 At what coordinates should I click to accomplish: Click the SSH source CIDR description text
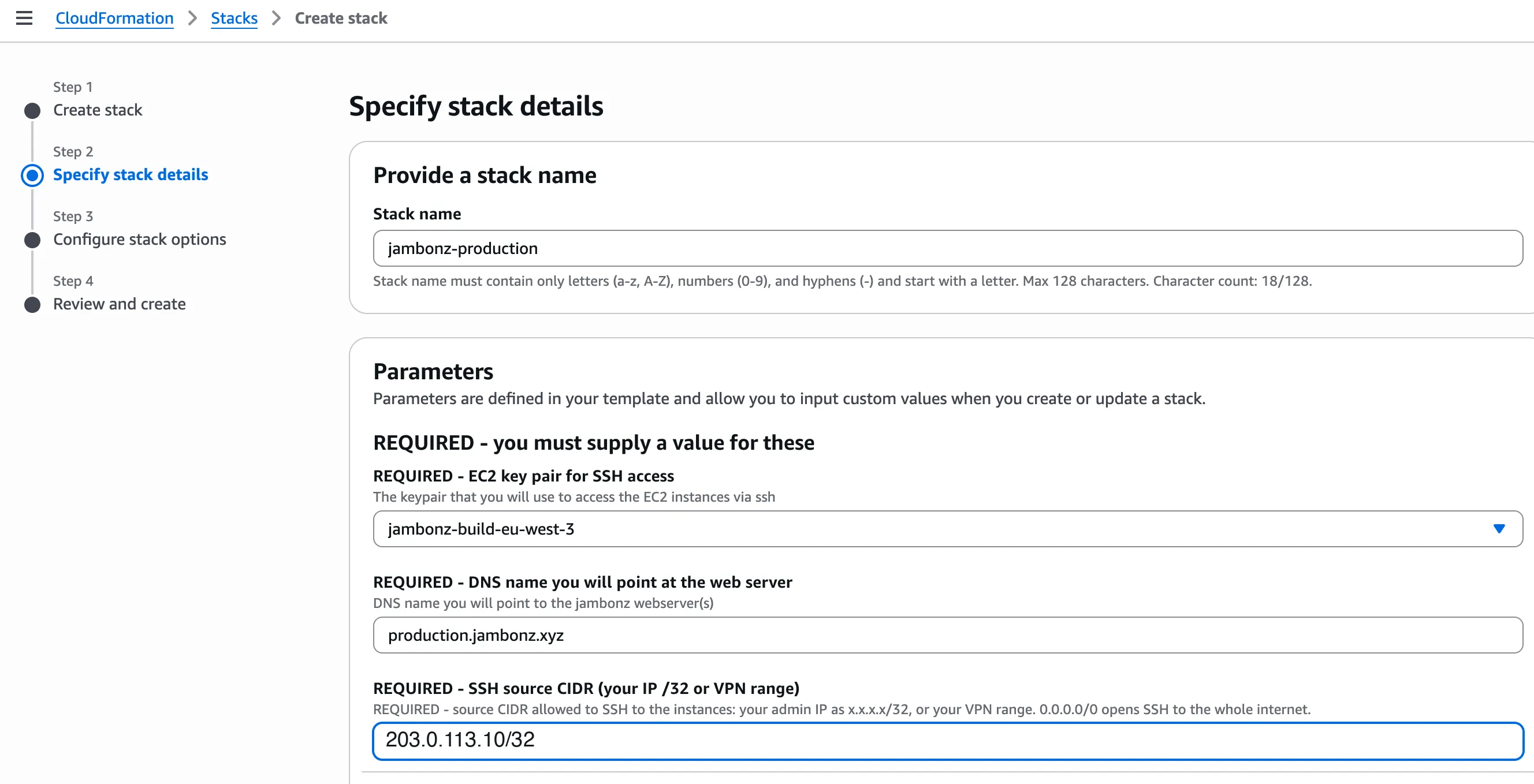[842, 710]
